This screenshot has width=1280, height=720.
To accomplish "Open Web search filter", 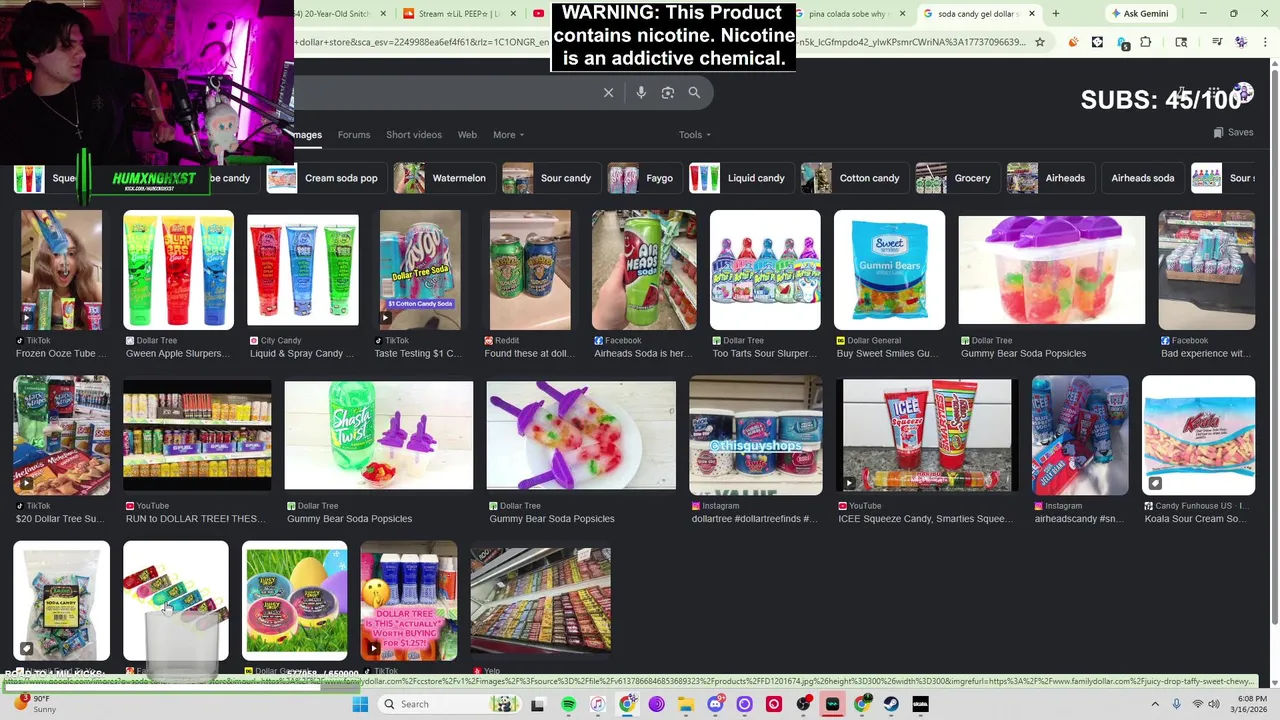I will click(467, 135).
